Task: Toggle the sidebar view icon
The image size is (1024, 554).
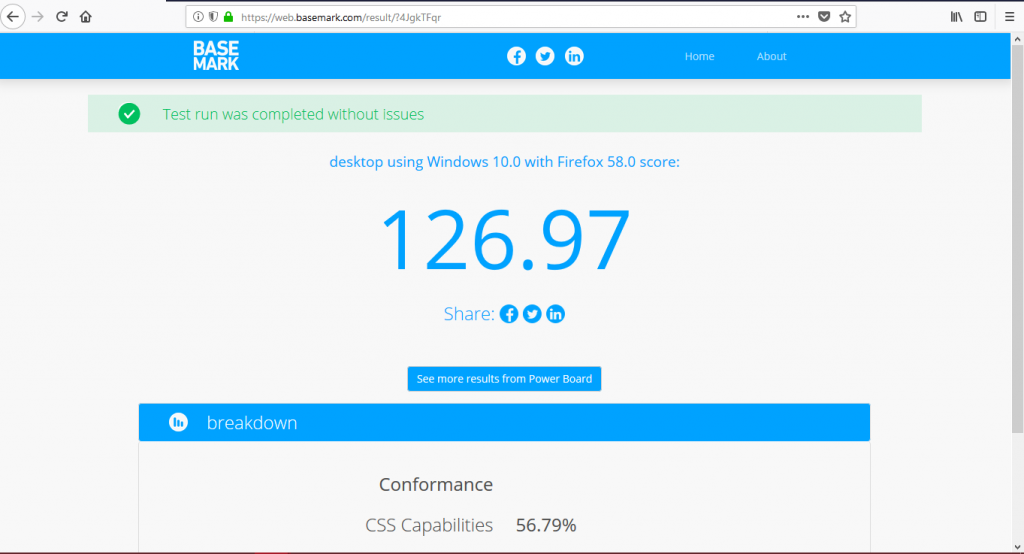Action: 980,17
